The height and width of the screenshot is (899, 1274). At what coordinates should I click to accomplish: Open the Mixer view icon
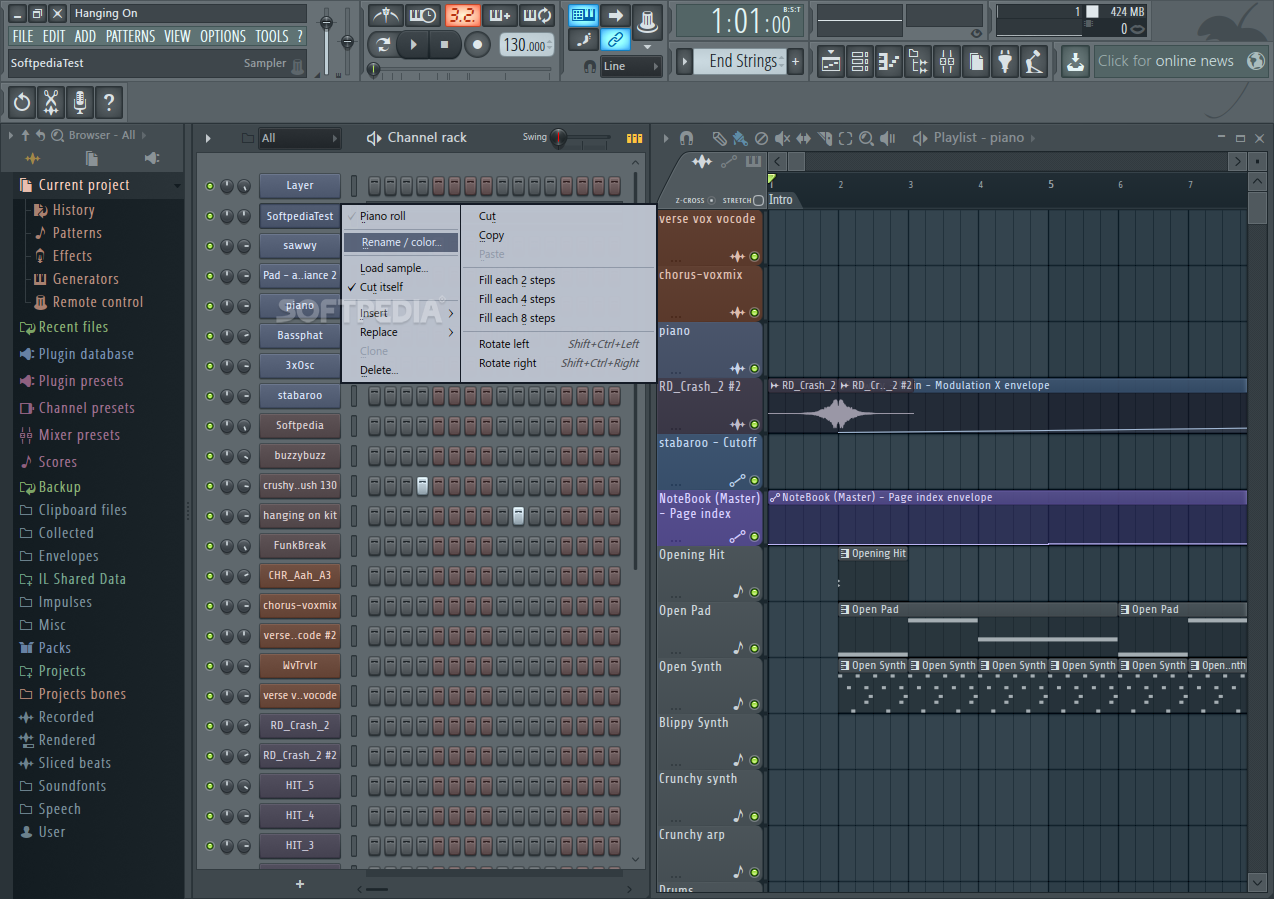[947, 62]
